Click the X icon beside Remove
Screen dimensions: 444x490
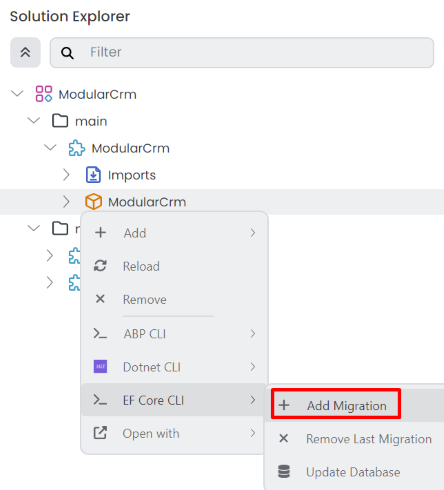pyautogui.click(x=100, y=299)
